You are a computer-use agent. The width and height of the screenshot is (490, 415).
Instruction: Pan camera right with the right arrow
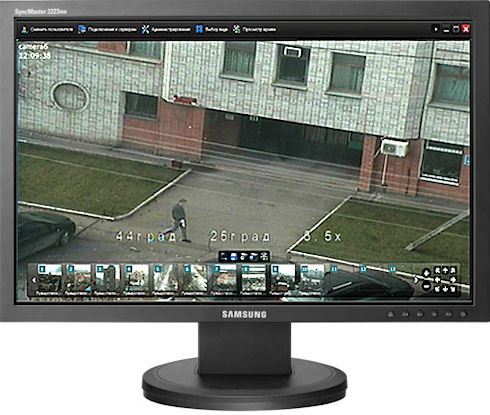(x=453, y=280)
